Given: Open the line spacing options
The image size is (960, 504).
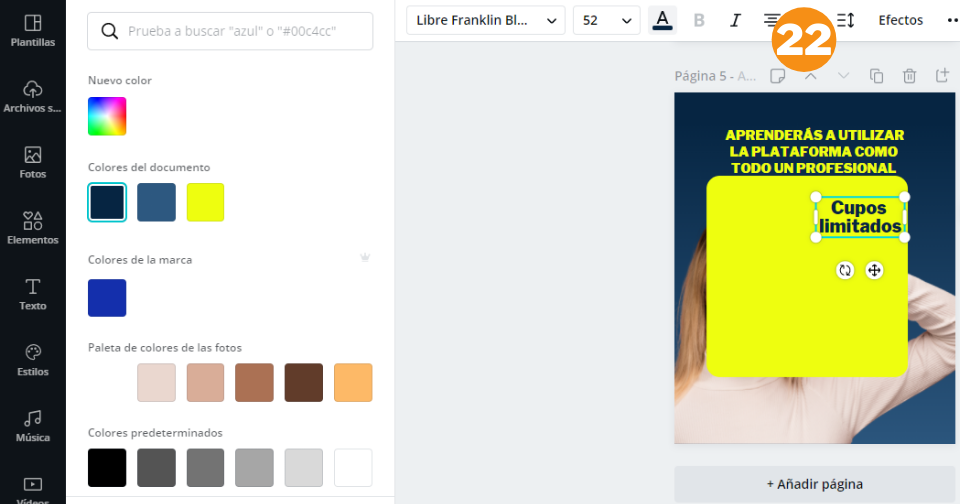Looking at the screenshot, I should [x=846, y=20].
